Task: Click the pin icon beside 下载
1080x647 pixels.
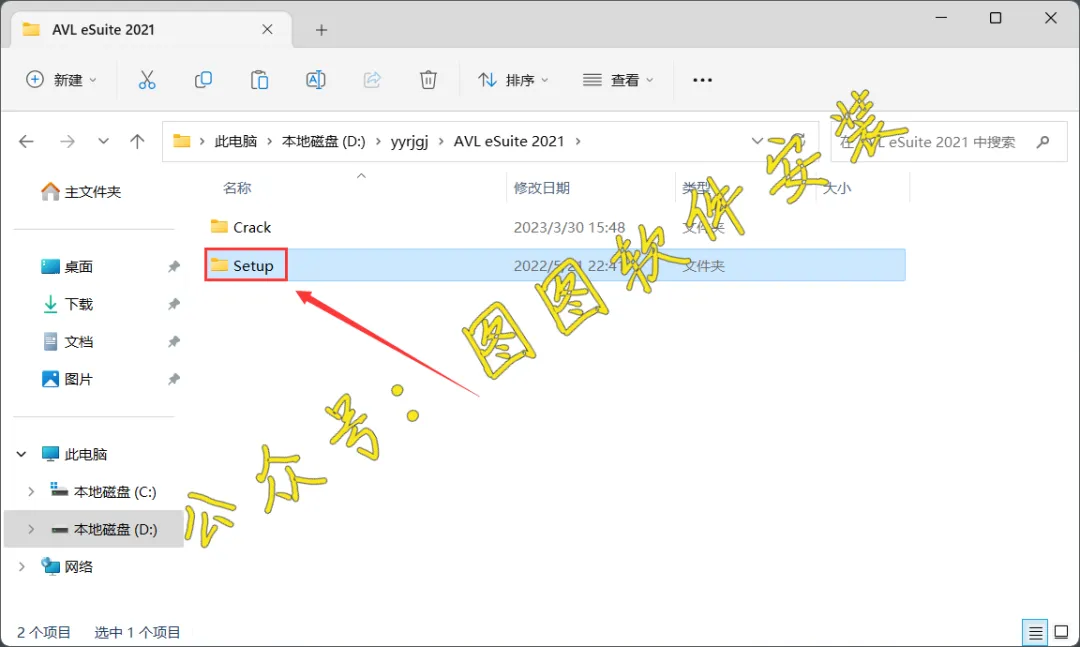Action: tap(174, 304)
